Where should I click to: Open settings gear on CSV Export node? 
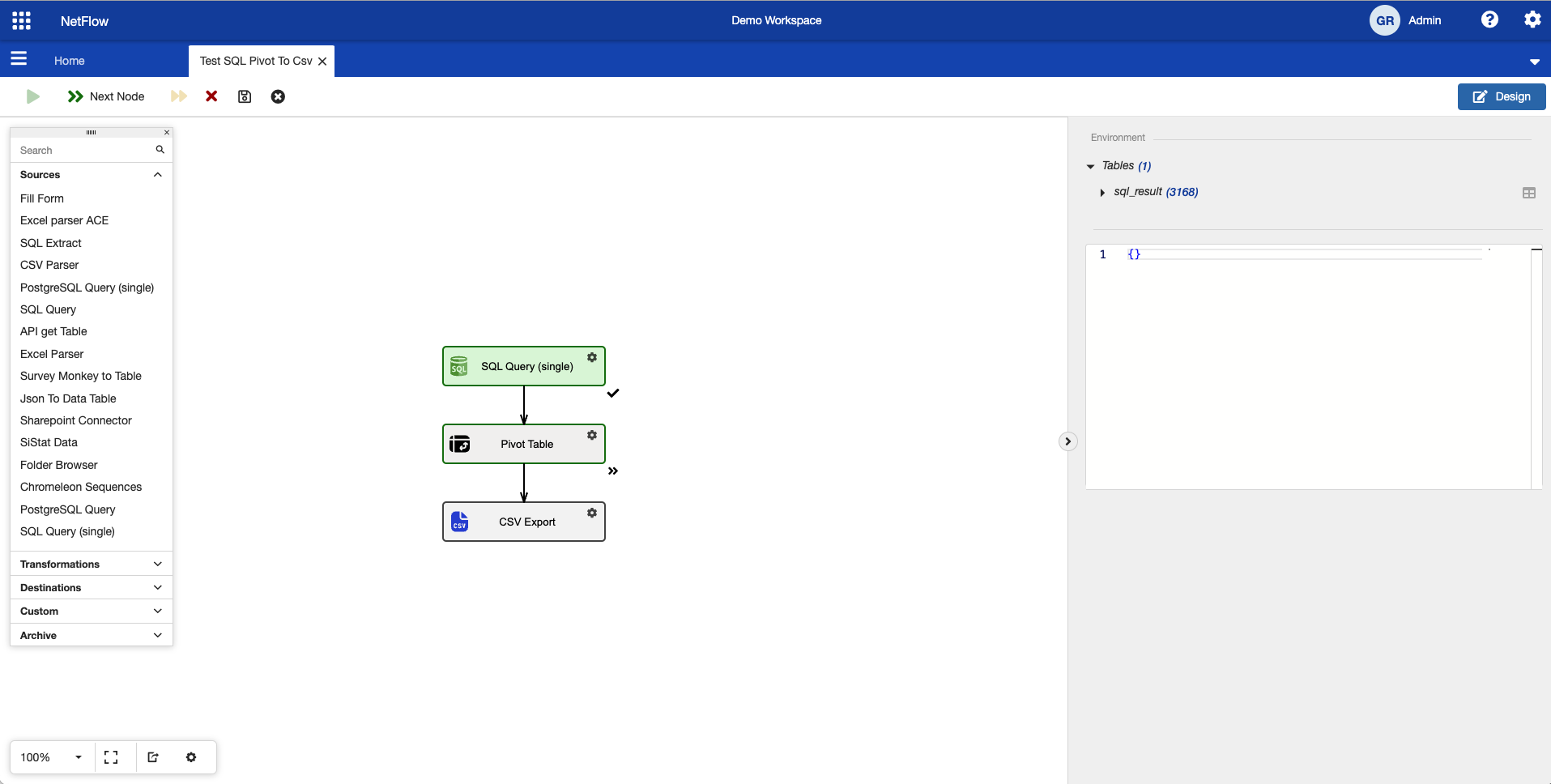tap(592, 513)
